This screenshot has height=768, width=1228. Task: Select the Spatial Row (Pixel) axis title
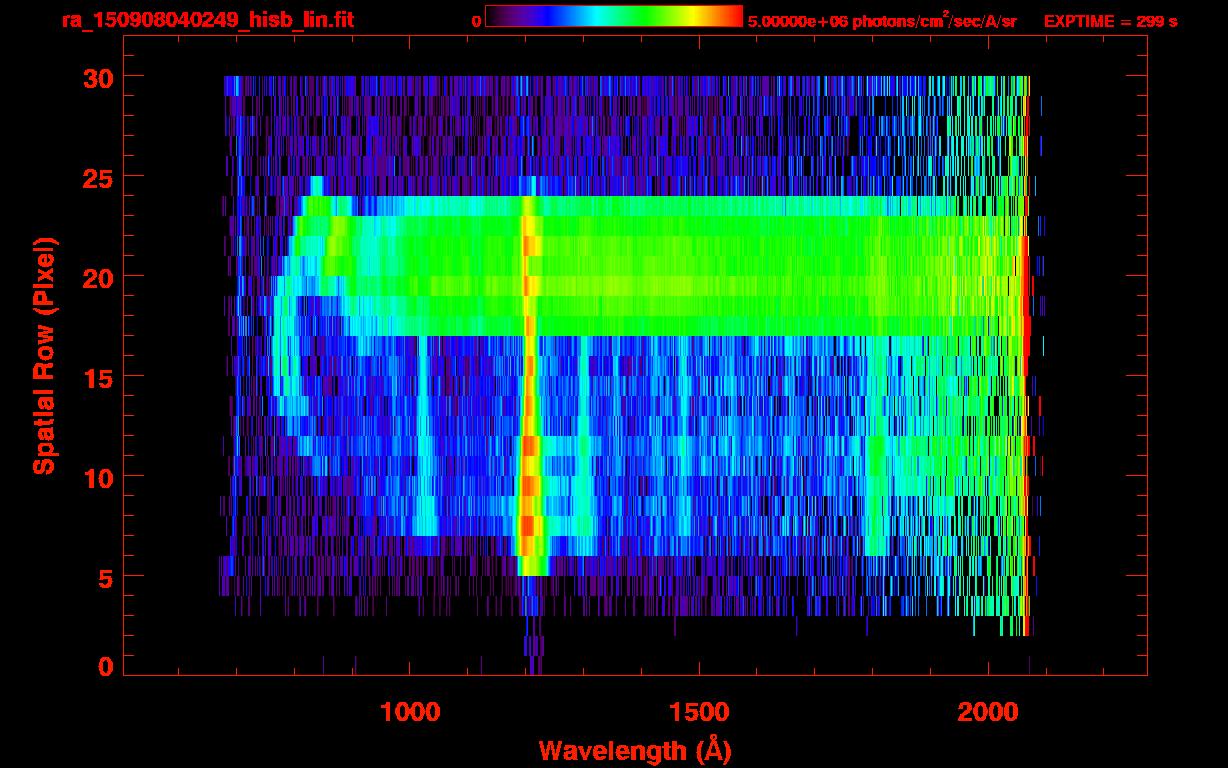coord(45,356)
